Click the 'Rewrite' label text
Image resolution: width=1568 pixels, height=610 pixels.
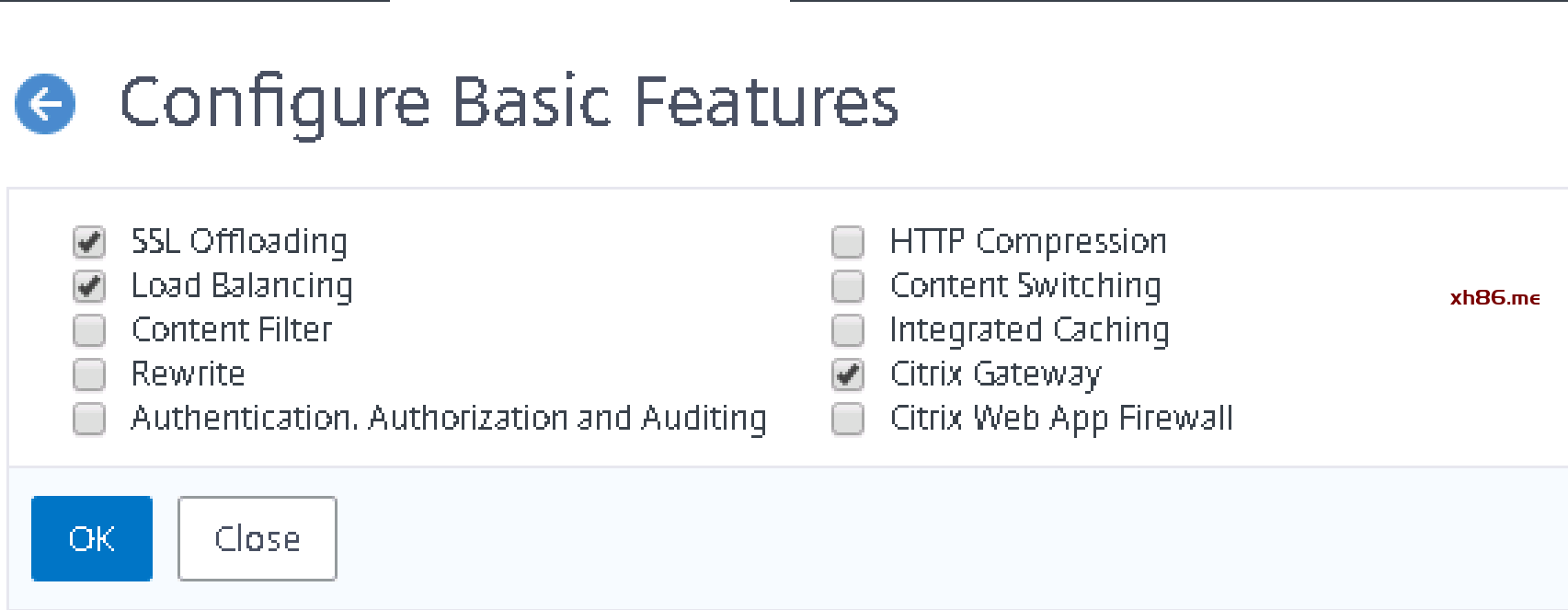tap(189, 374)
